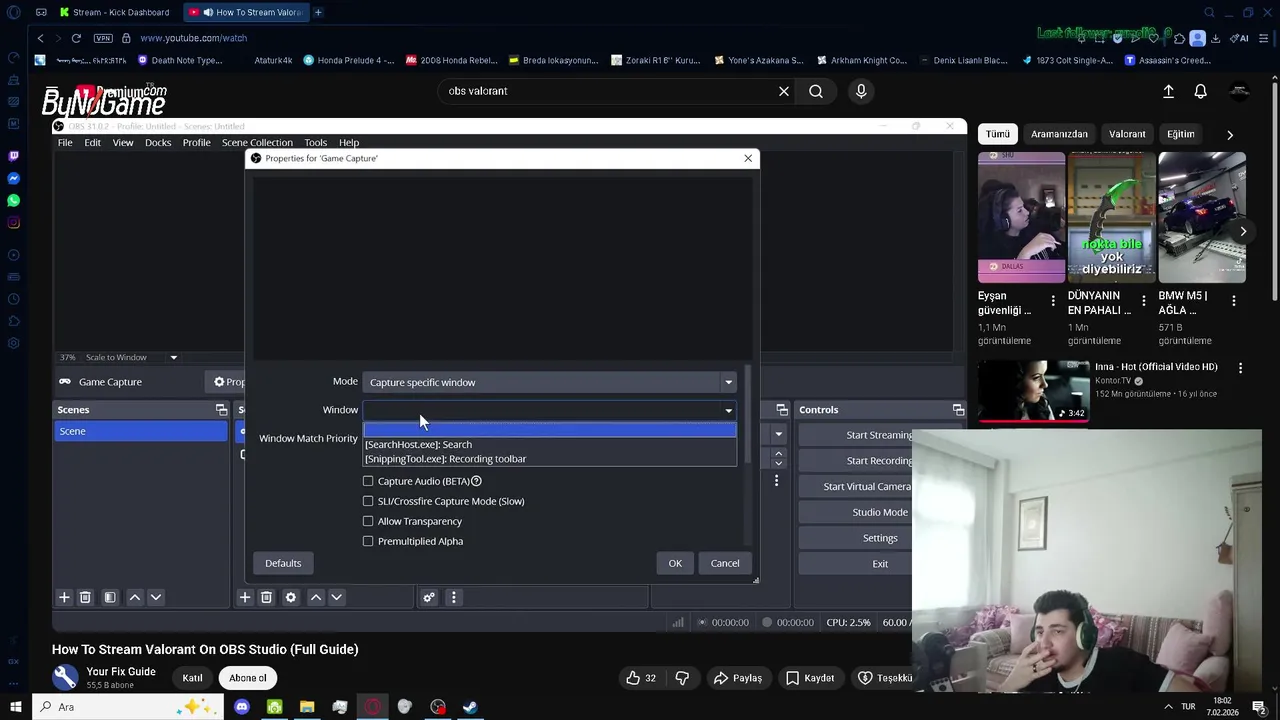Open Audio Mixer advanced gears icon
The width and height of the screenshot is (1280, 720).
coord(429,597)
